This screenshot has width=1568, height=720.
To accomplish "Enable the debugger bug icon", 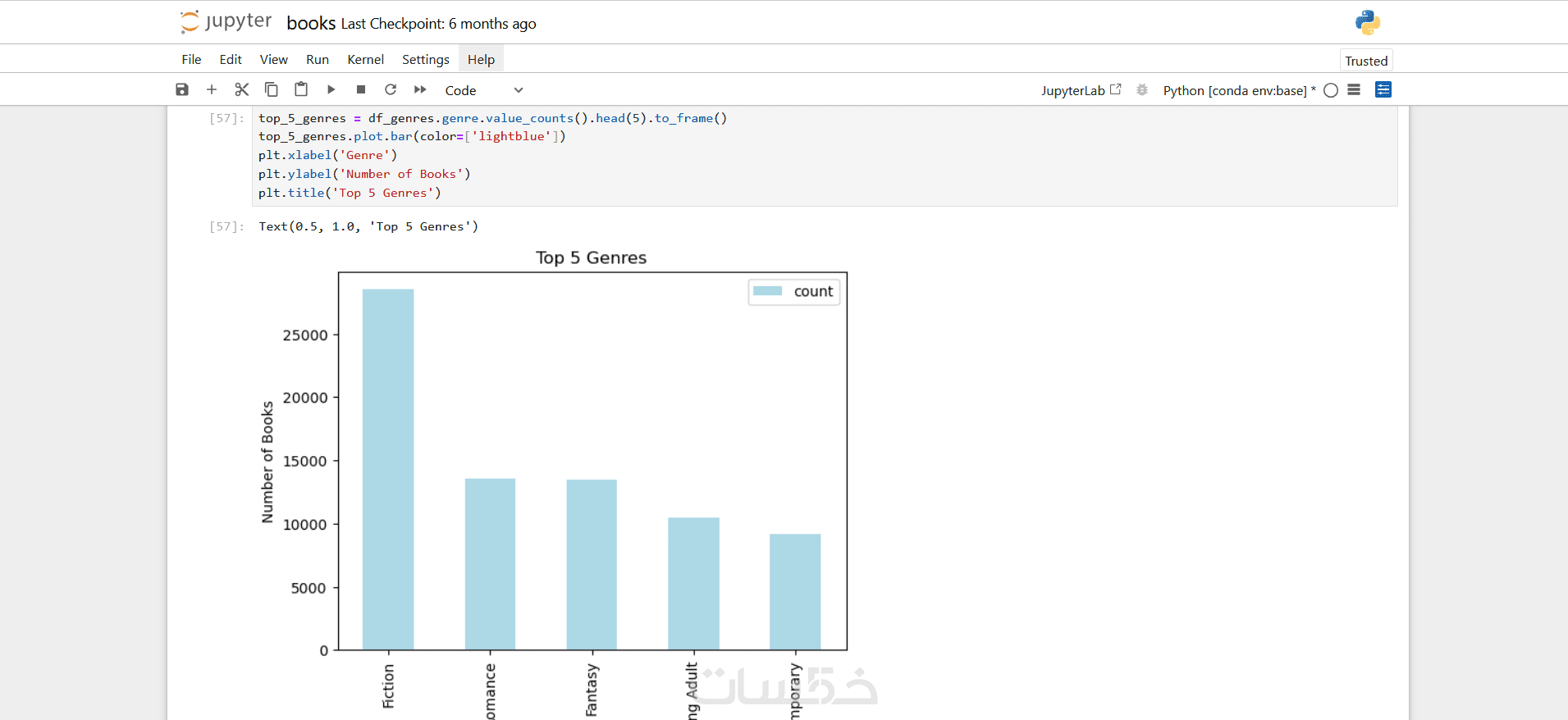I will pos(1142,90).
